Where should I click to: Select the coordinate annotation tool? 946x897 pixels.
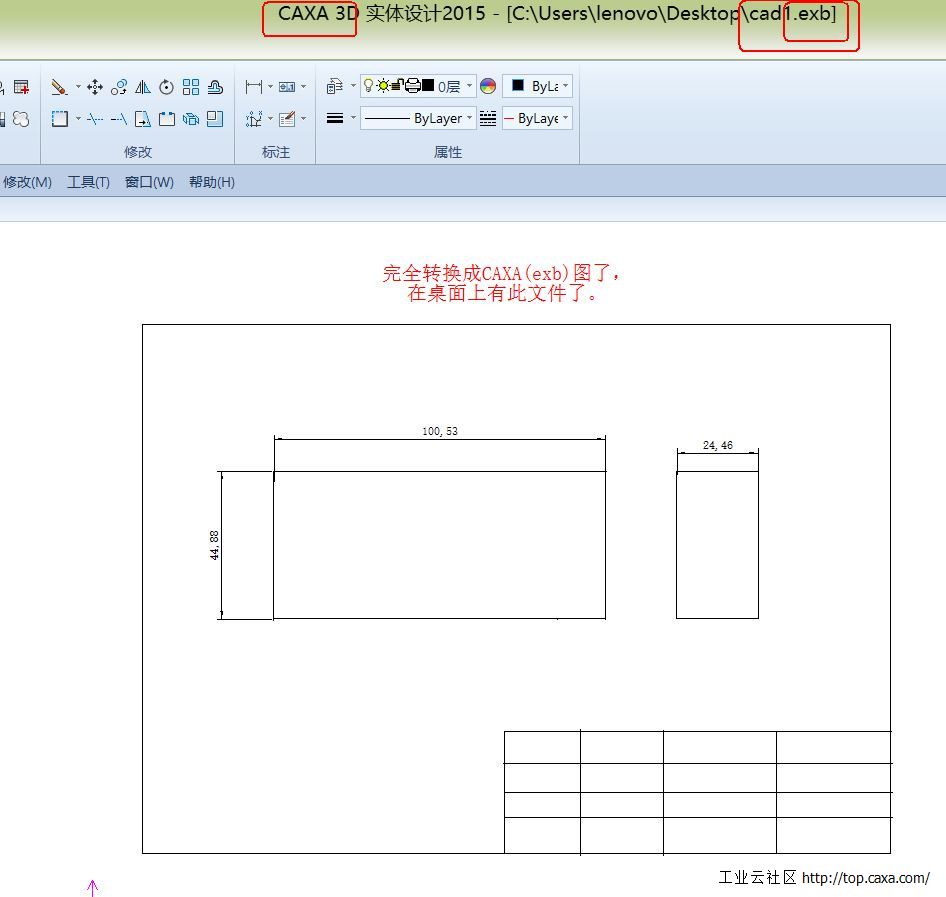[x=253, y=119]
